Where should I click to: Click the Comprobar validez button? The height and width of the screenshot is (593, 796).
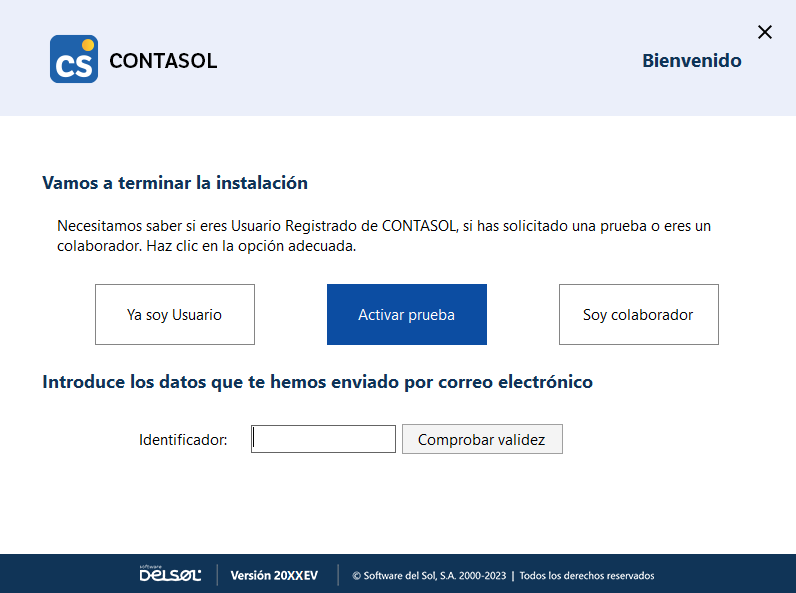tap(482, 439)
